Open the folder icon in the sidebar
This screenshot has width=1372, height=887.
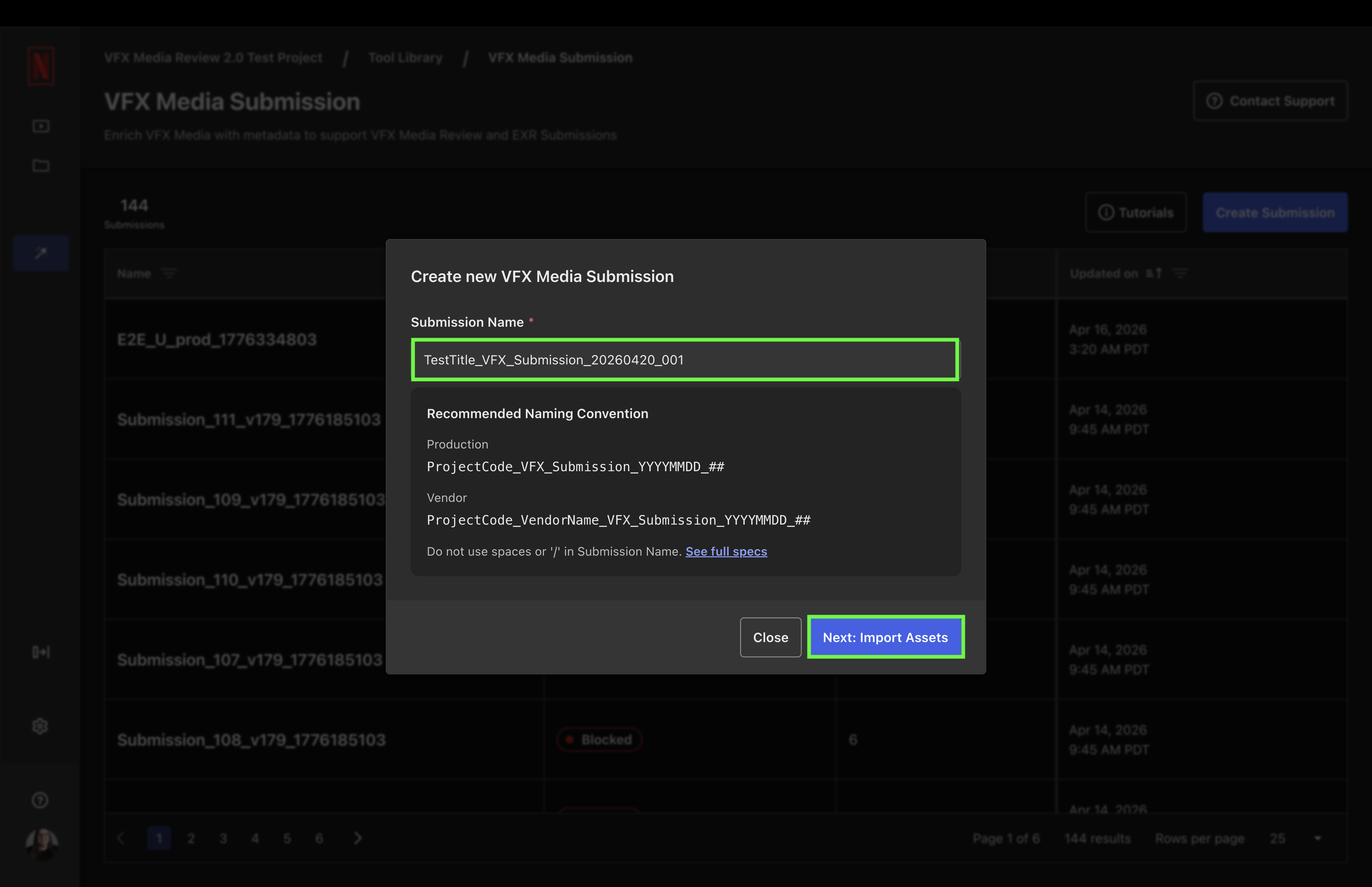point(41,166)
